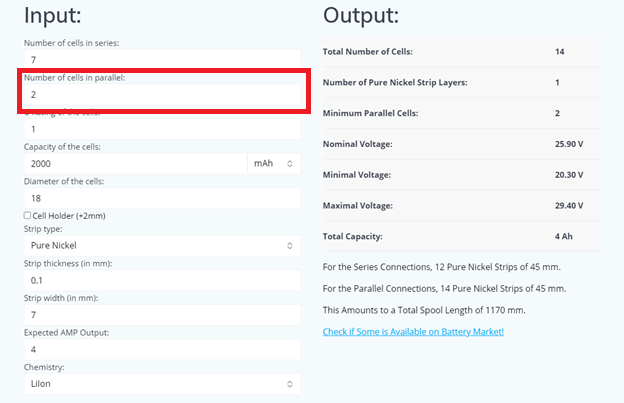Click the Strip thickness field showing 0.1
This screenshot has width=624, height=403.
160,280
